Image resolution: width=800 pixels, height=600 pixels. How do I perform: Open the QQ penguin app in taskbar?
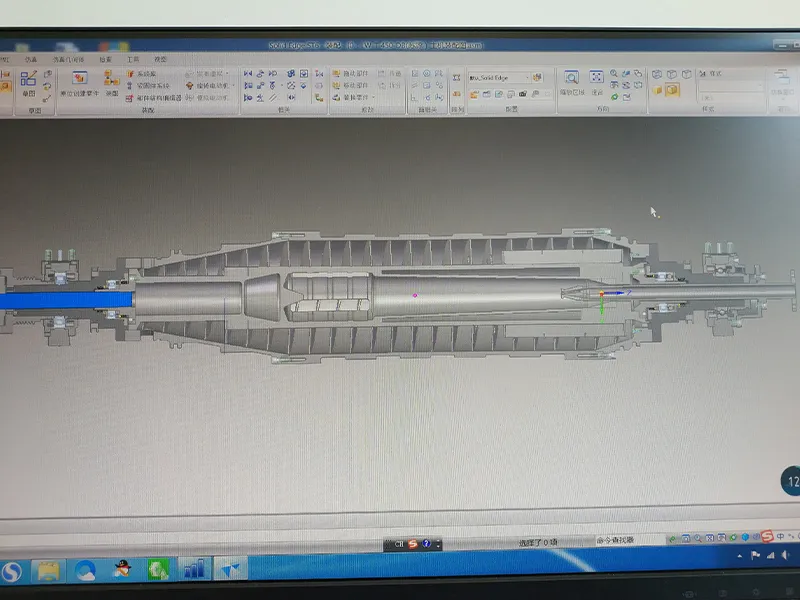tap(122, 570)
